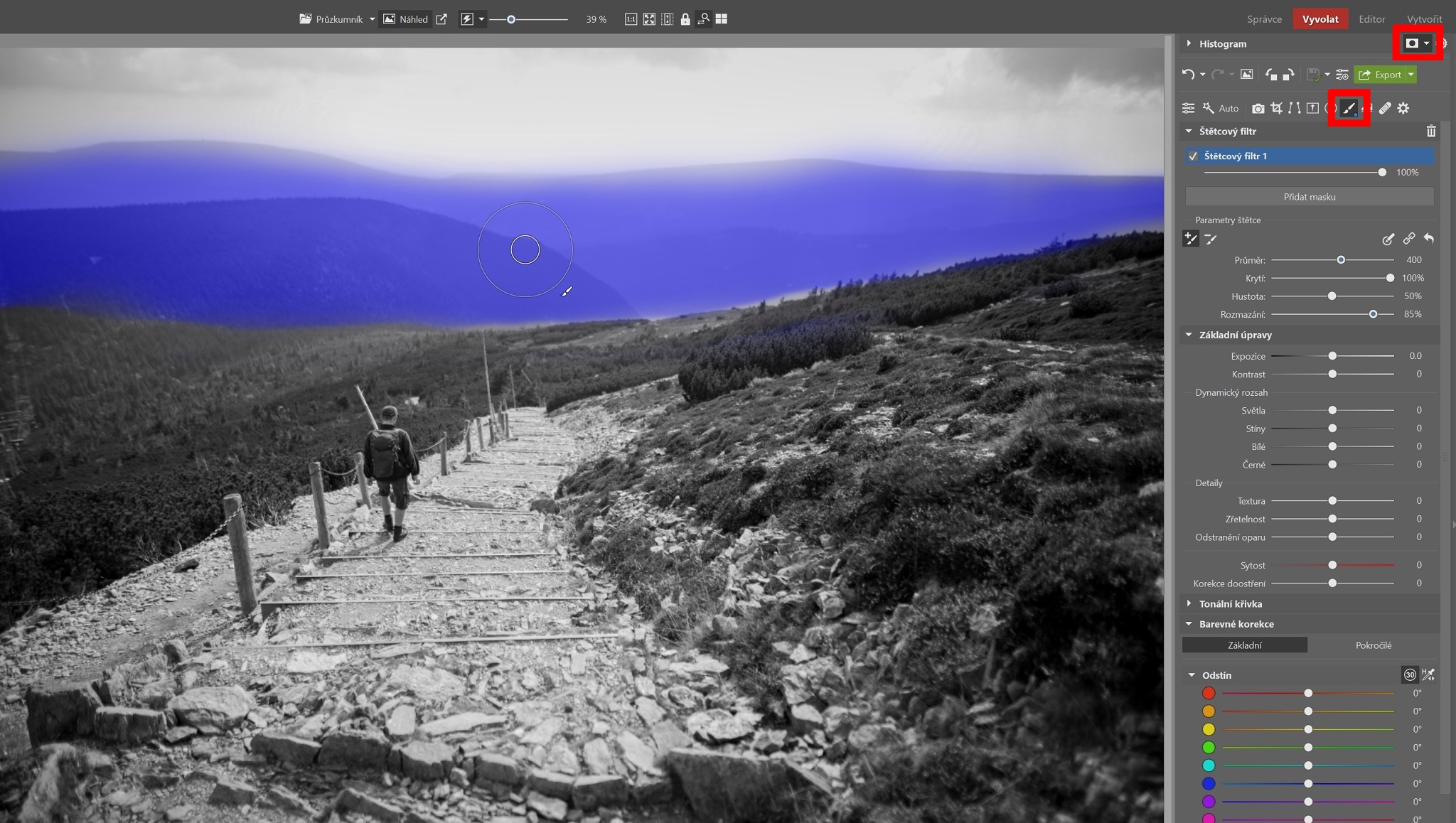
Task: Show the adjustments sliders panel icon
Action: click(1188, 108)
